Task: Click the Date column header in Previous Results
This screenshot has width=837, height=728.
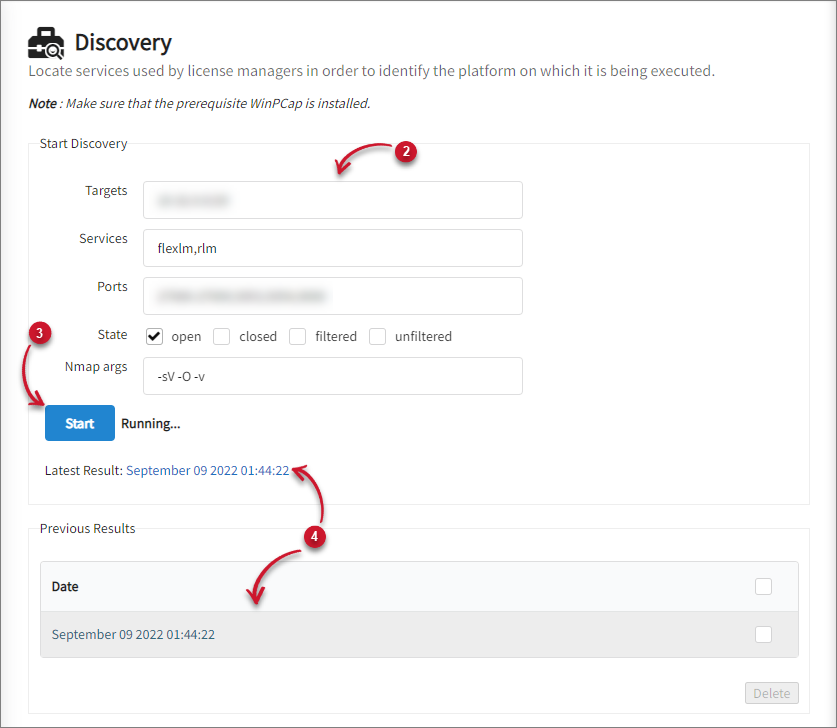Action: [x=64, y=586]
